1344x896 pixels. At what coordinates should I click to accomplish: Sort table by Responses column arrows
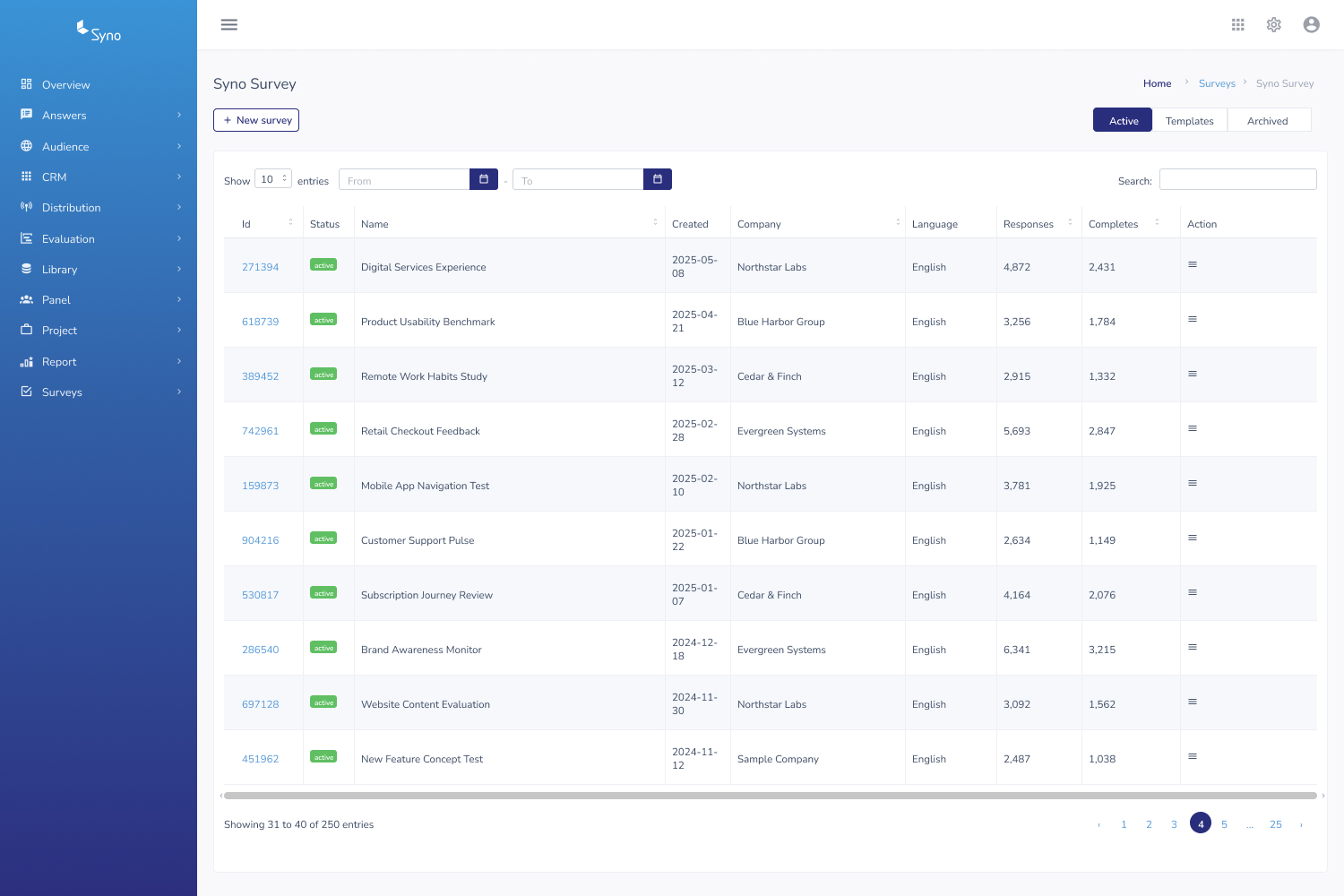(x=1070, y=222)
